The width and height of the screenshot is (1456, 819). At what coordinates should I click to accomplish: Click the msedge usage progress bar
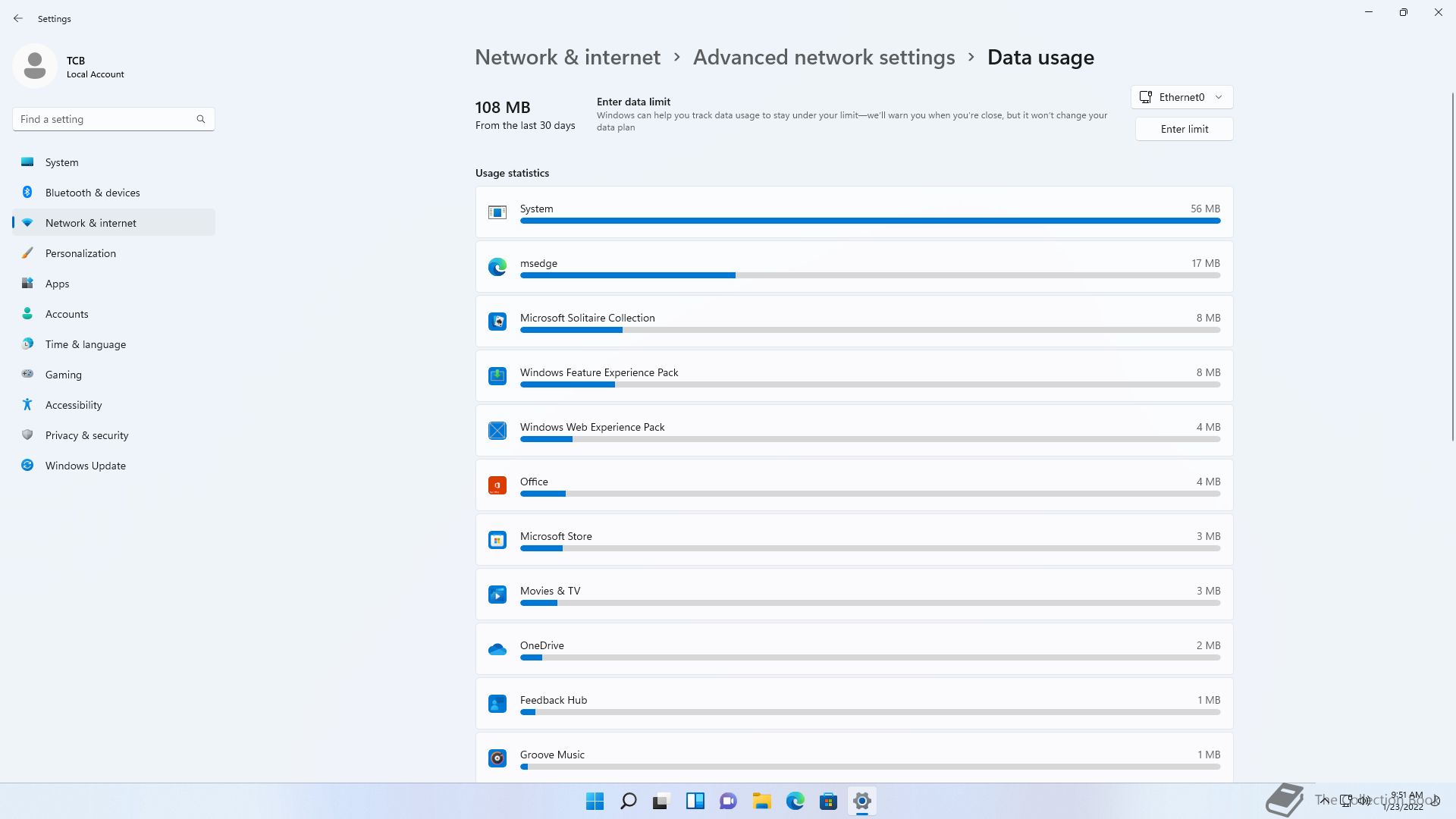click(870, 275)
